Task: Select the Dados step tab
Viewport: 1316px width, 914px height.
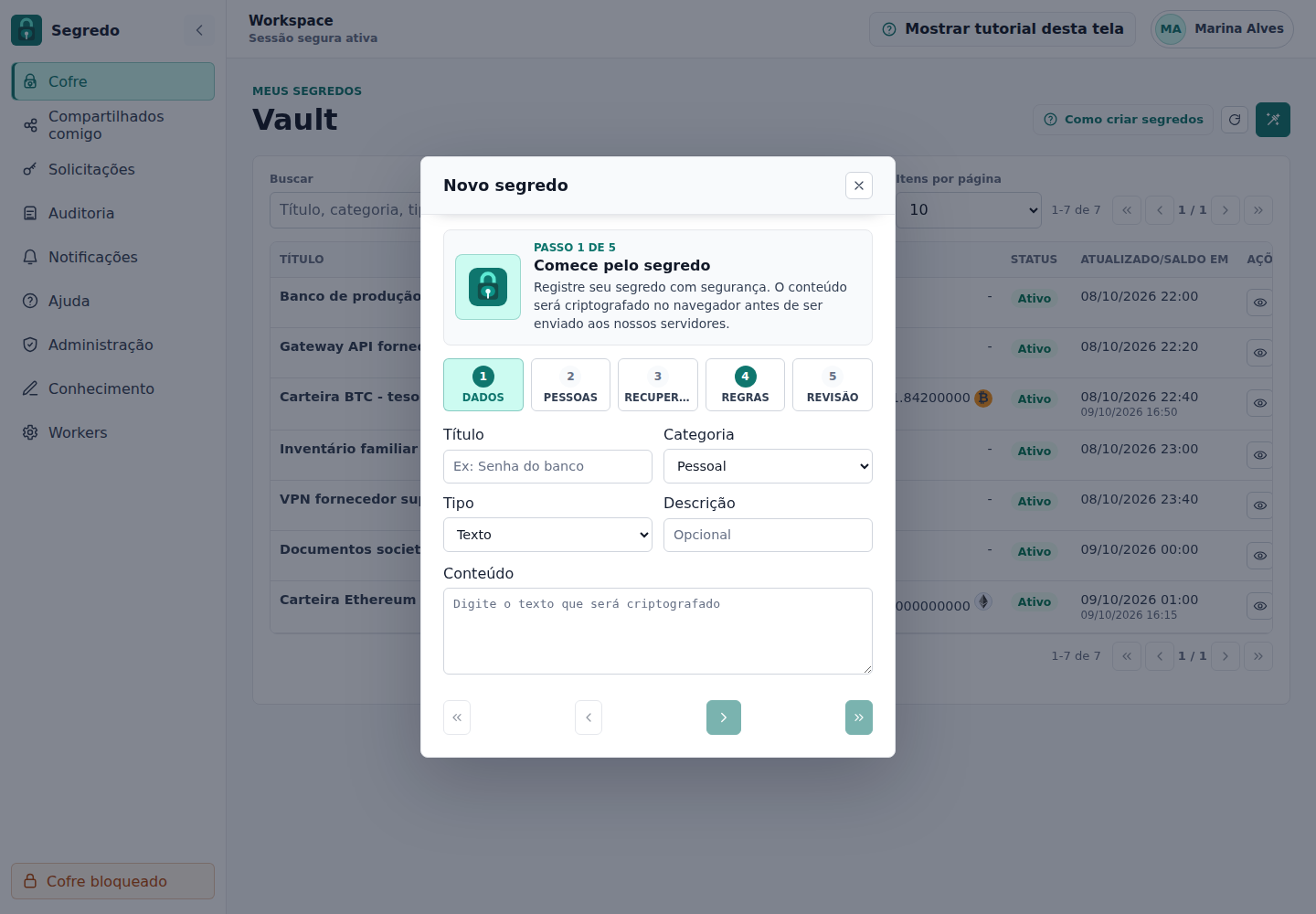Action: pos(483,385)
